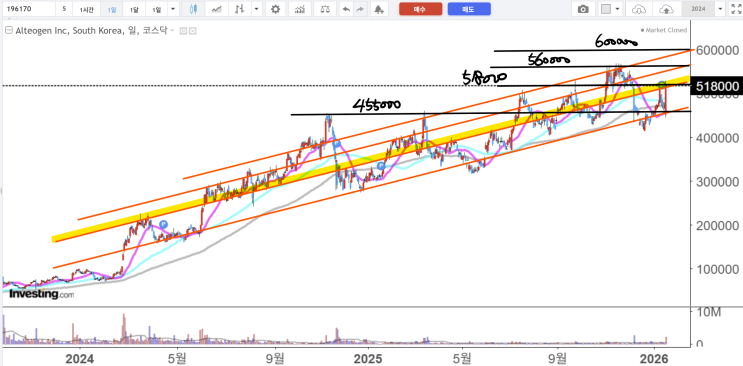This screenshot has height=366, width=743.
Task: Open chart settings gear icon
Action: pyautogui.click(x=276, y=9)
